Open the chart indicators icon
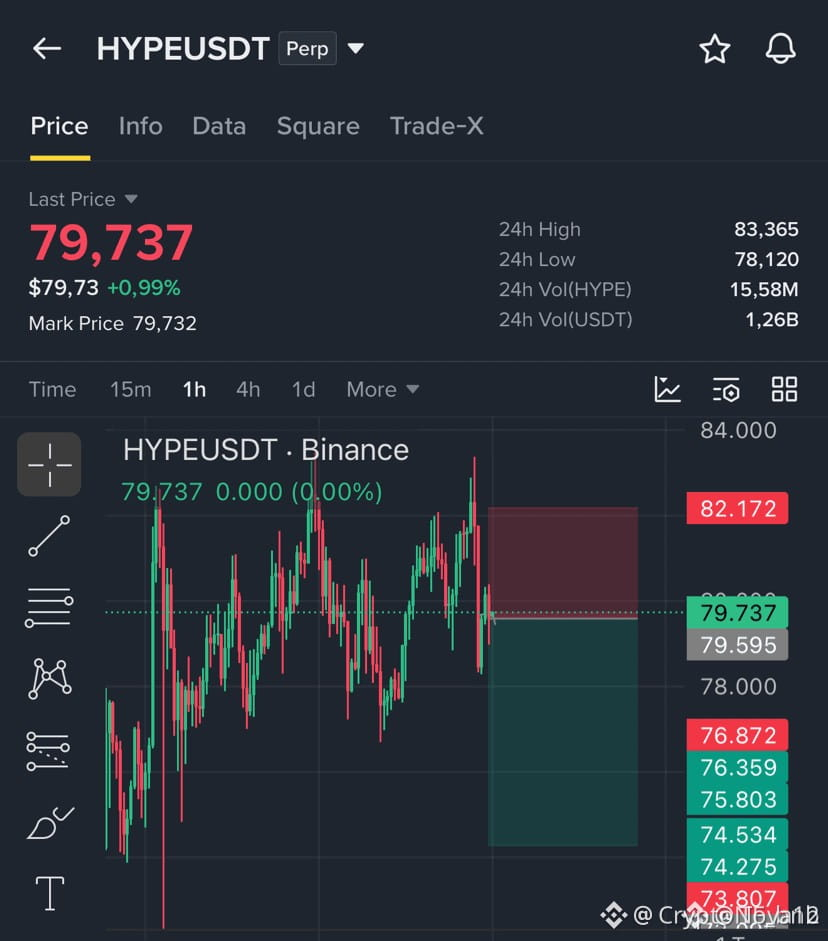This screenshot has width=828, height=941. coord(667,389)
